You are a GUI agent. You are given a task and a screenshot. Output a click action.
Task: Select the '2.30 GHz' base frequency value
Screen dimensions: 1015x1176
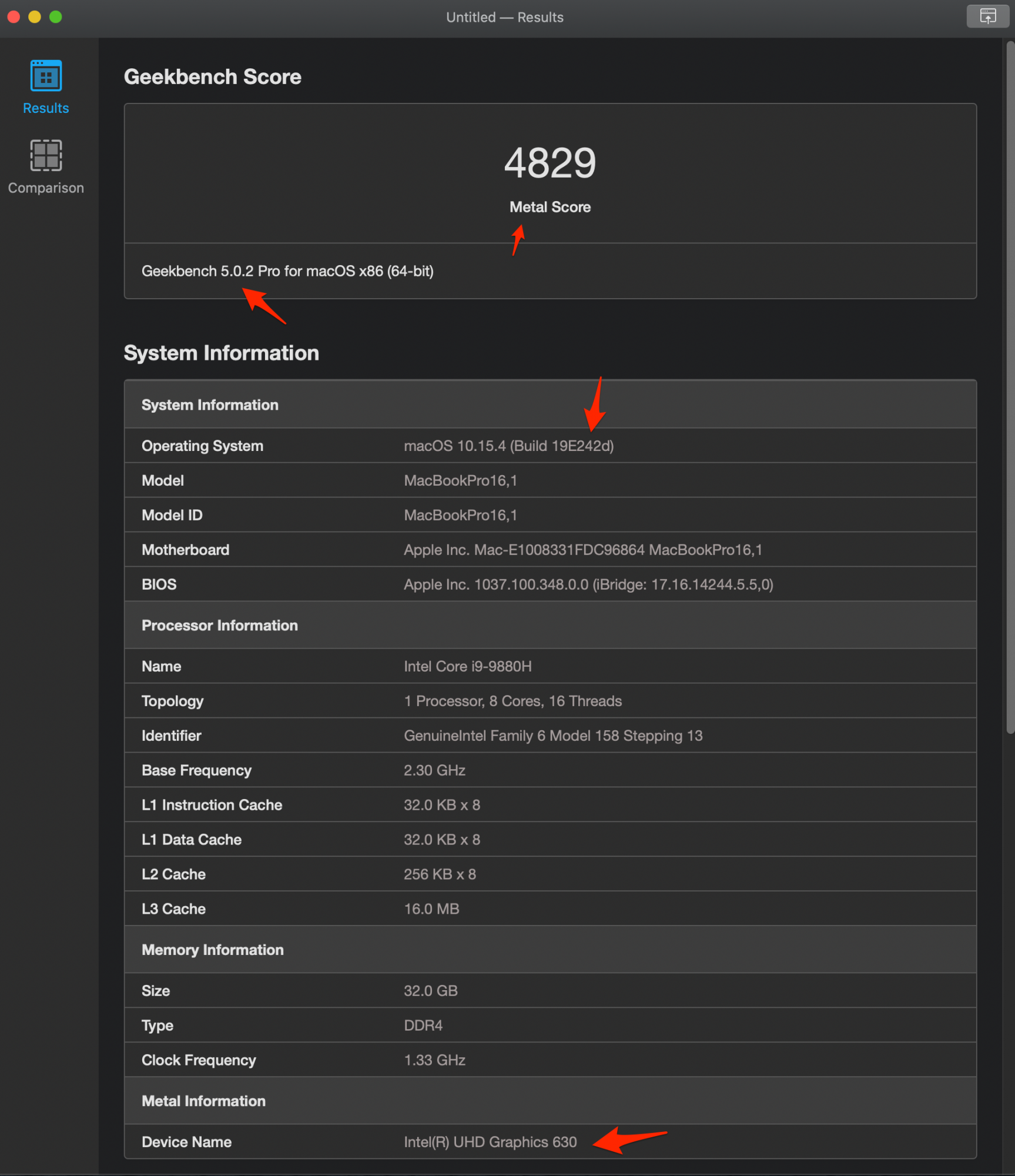pos(434,770)
